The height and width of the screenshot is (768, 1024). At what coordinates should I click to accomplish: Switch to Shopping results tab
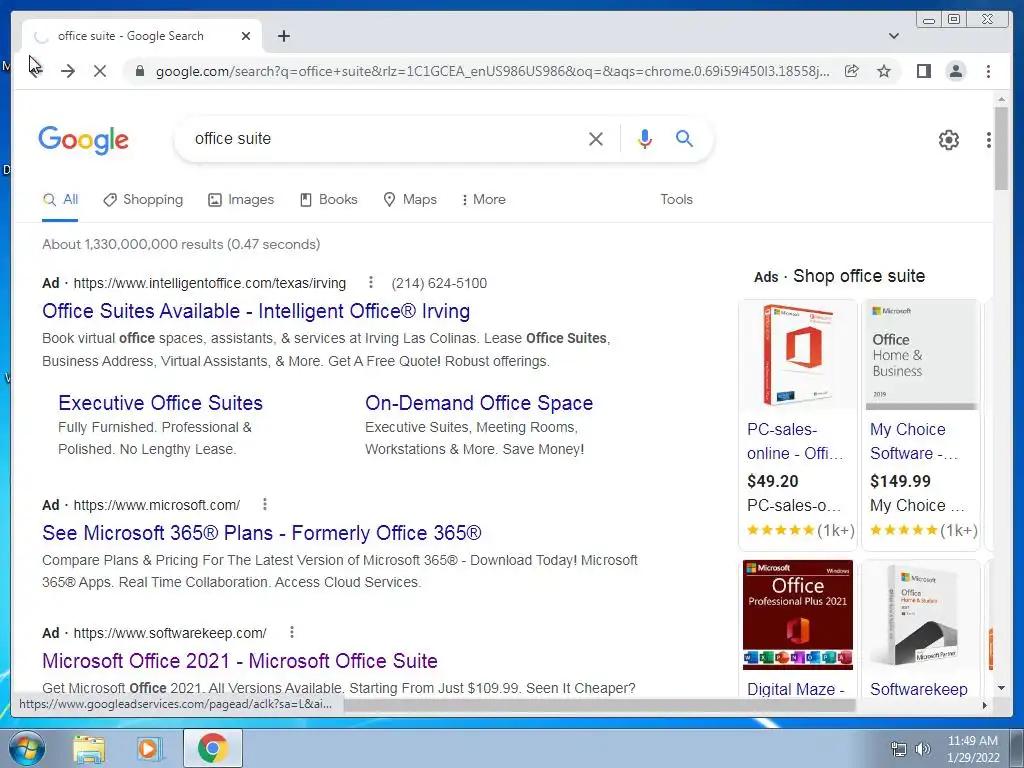coord(143,200)
